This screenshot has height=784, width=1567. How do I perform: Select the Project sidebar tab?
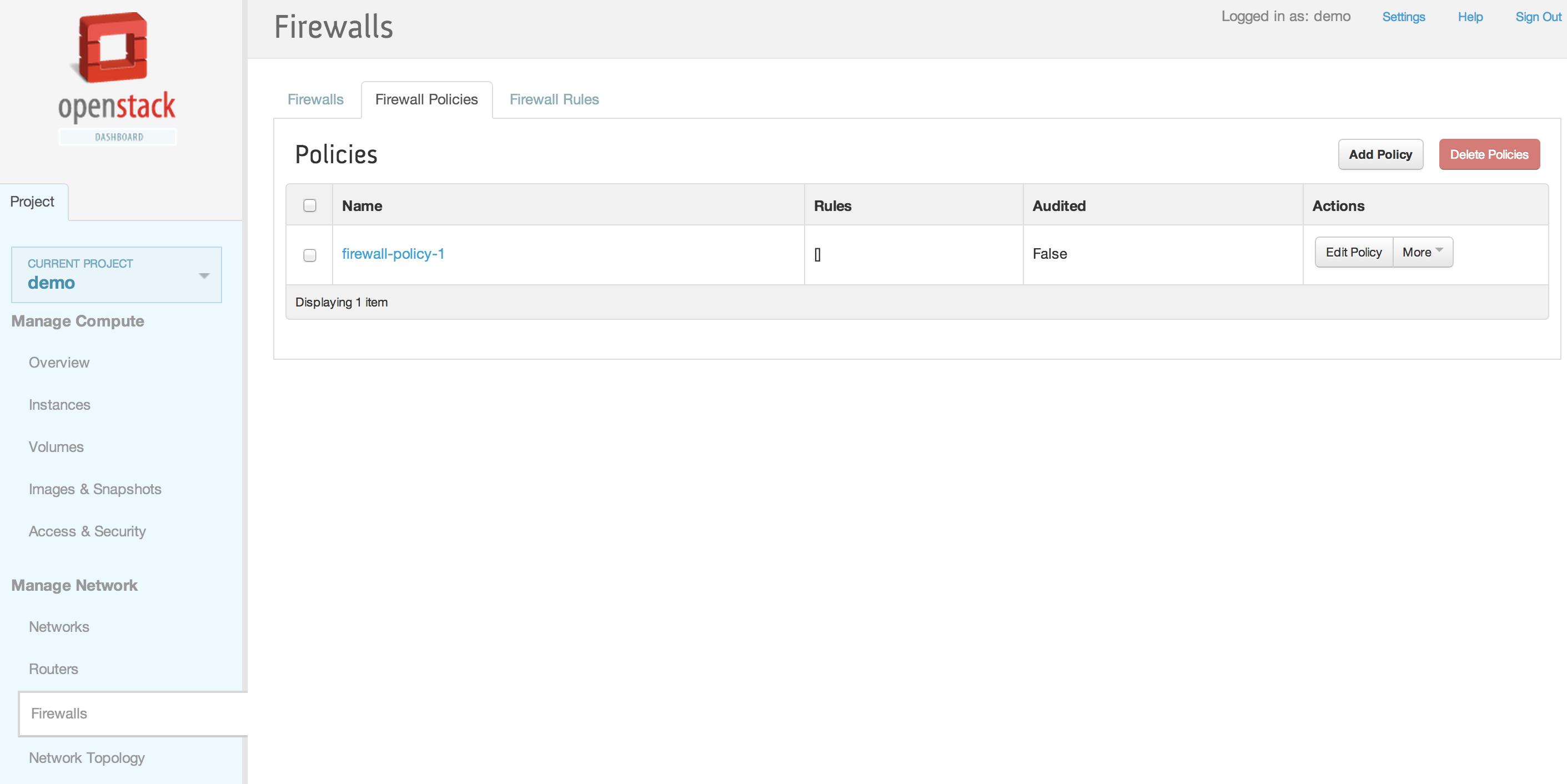click(32, 202)
